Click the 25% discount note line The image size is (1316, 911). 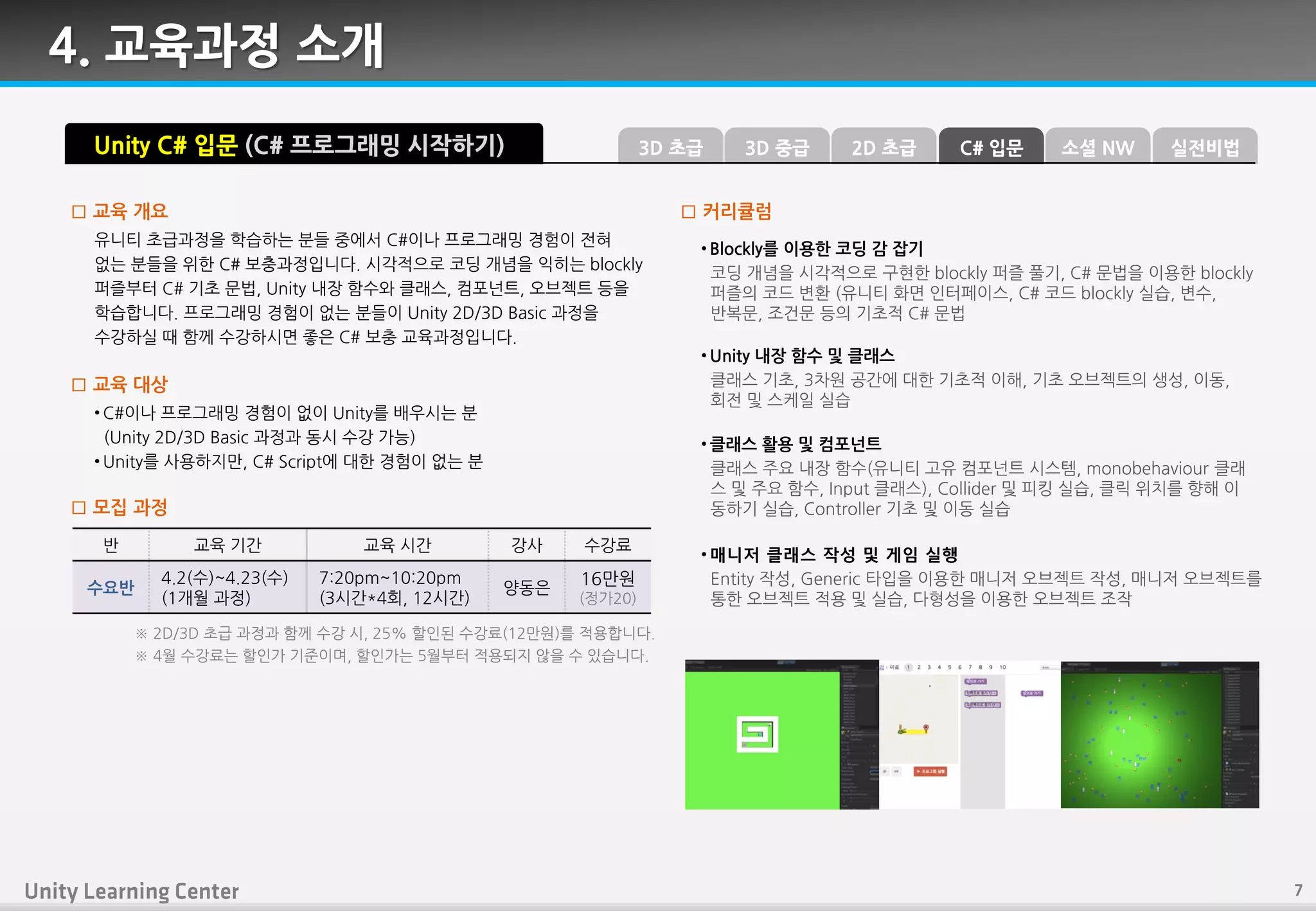(x=395, y=633)
